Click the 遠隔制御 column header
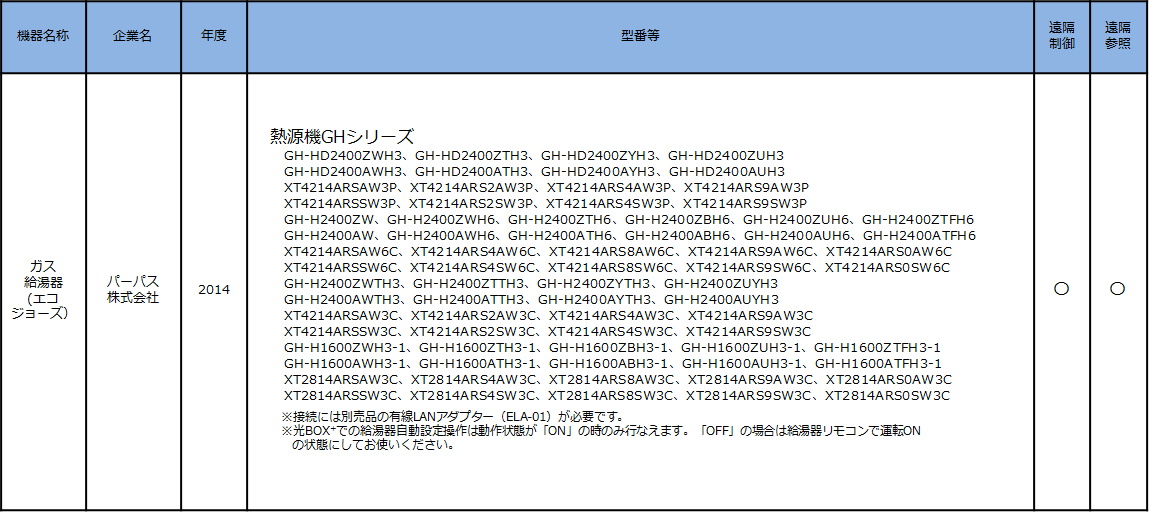1149x512 pixels. pyautogui.click(x=1061, y=37)
